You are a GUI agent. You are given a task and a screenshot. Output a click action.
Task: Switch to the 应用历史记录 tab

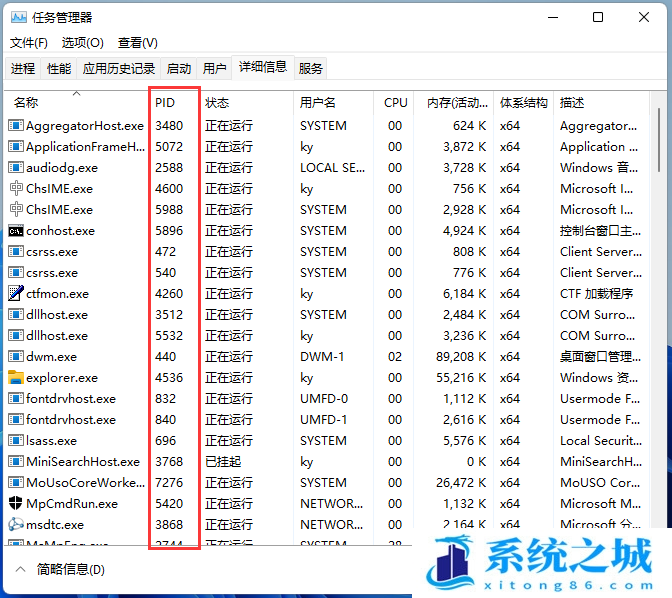point(119,68)
